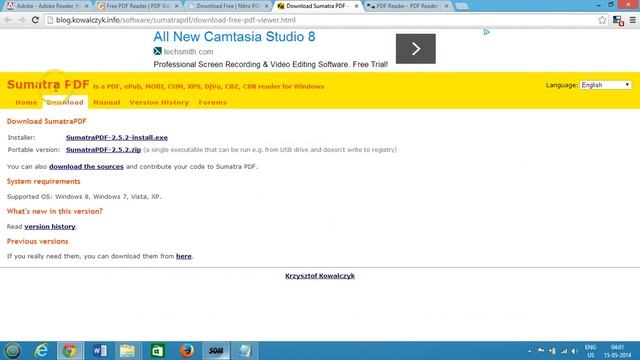This screenshot has height=360, width=640.
Task: Reload the page with the refresh icon
Action: pos(35,20)
